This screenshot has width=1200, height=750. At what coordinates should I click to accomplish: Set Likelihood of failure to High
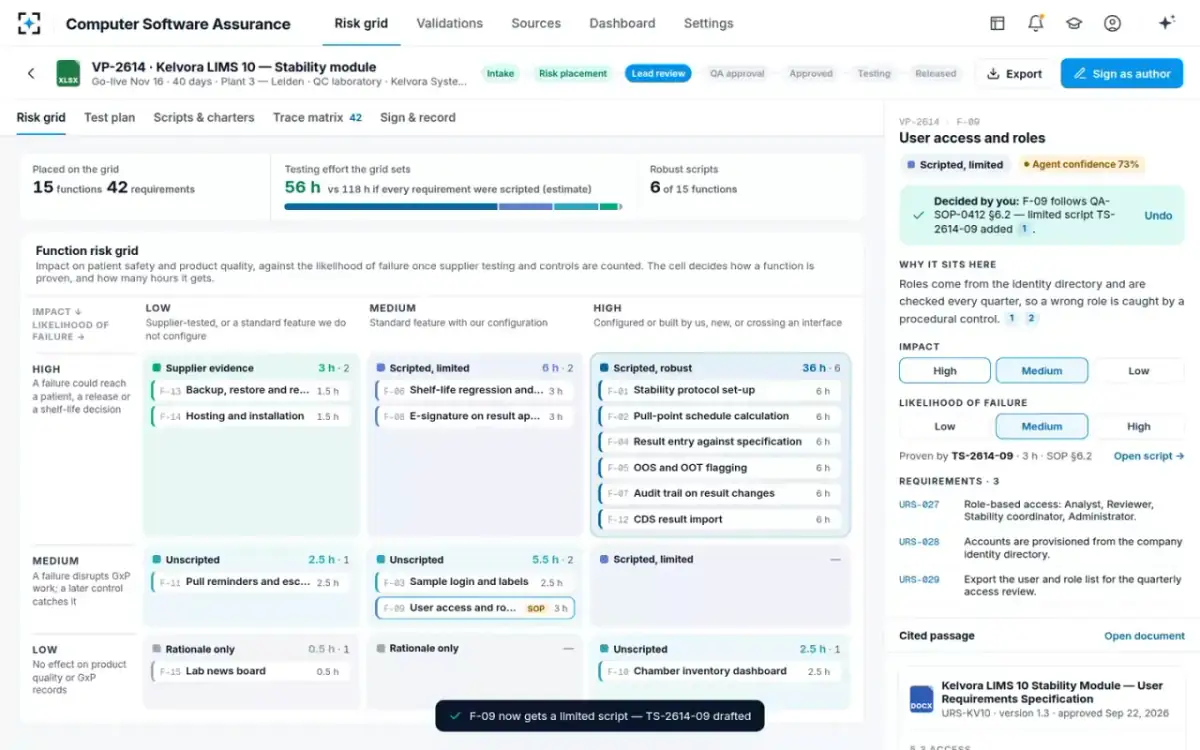1138,426
